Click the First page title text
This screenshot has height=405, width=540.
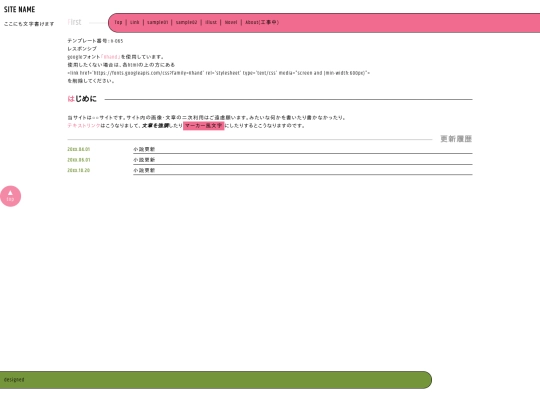(x=74, y=22)
